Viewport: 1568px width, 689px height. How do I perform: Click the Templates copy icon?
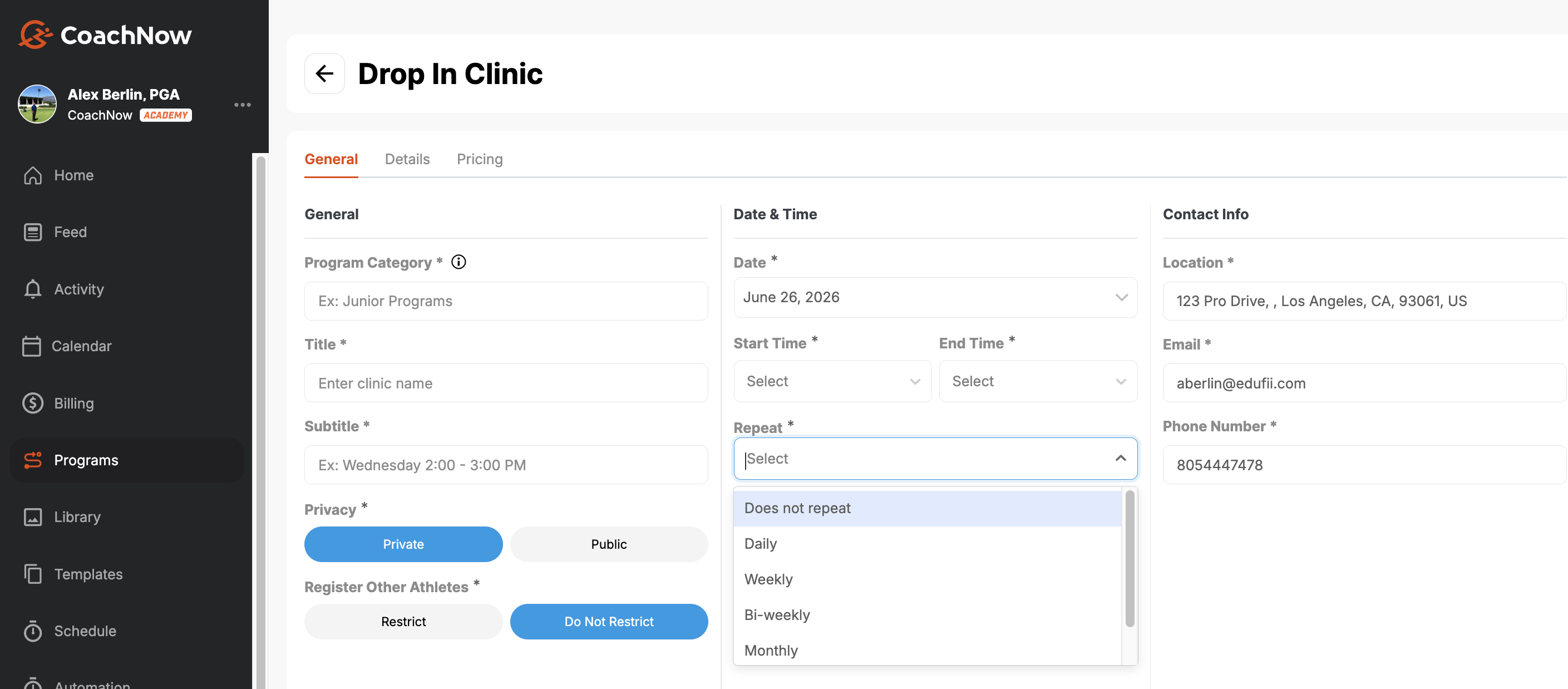click(x=33, y=574)
